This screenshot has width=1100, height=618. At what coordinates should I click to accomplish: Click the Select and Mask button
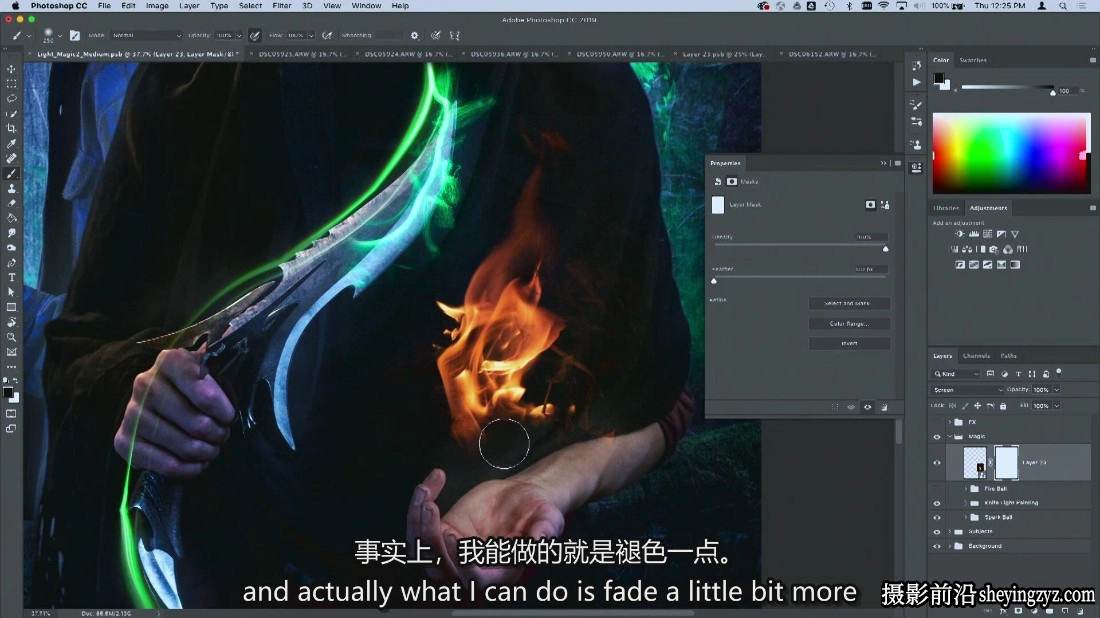[x=849, y=304]
